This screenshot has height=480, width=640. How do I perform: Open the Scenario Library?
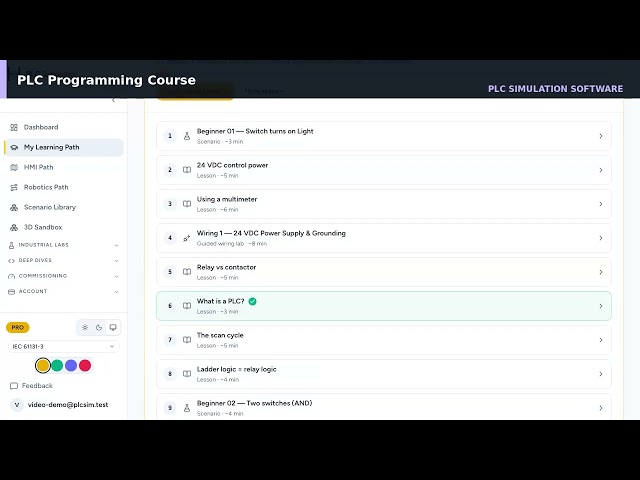point(63,207)
